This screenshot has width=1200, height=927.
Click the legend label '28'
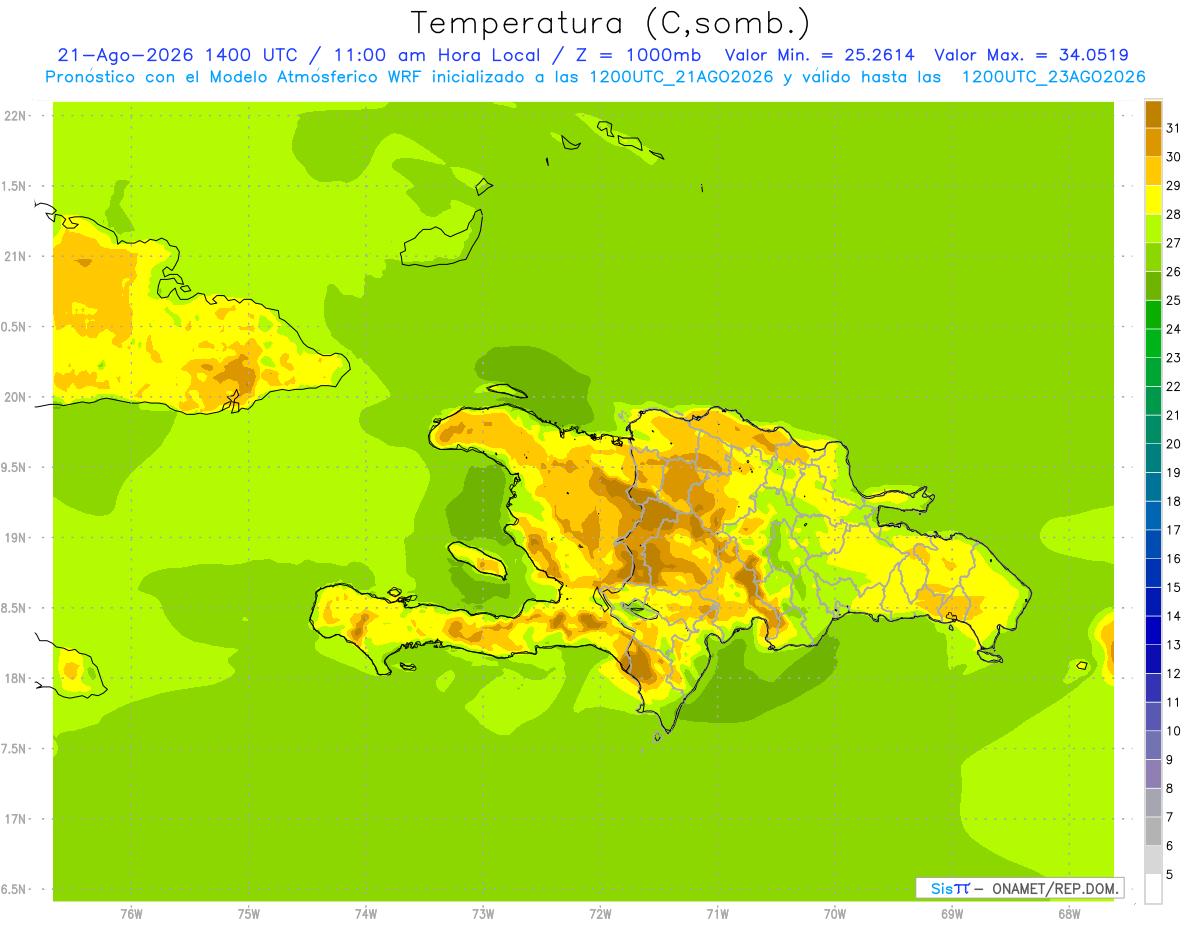tap(1173, 214)
